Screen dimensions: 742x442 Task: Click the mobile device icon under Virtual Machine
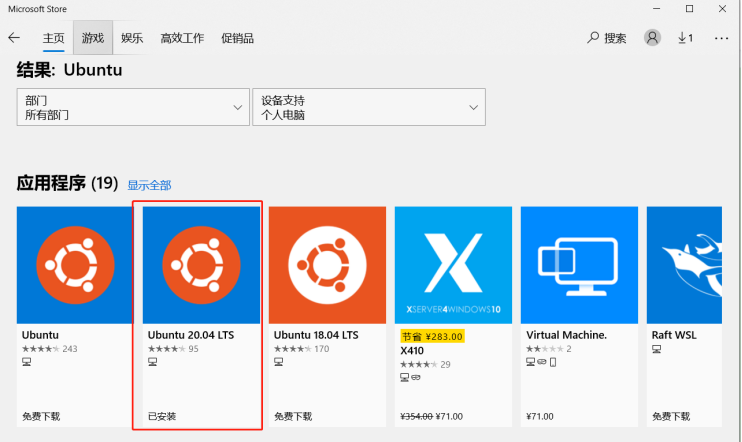pyautogui.click(x=553, y=362)
